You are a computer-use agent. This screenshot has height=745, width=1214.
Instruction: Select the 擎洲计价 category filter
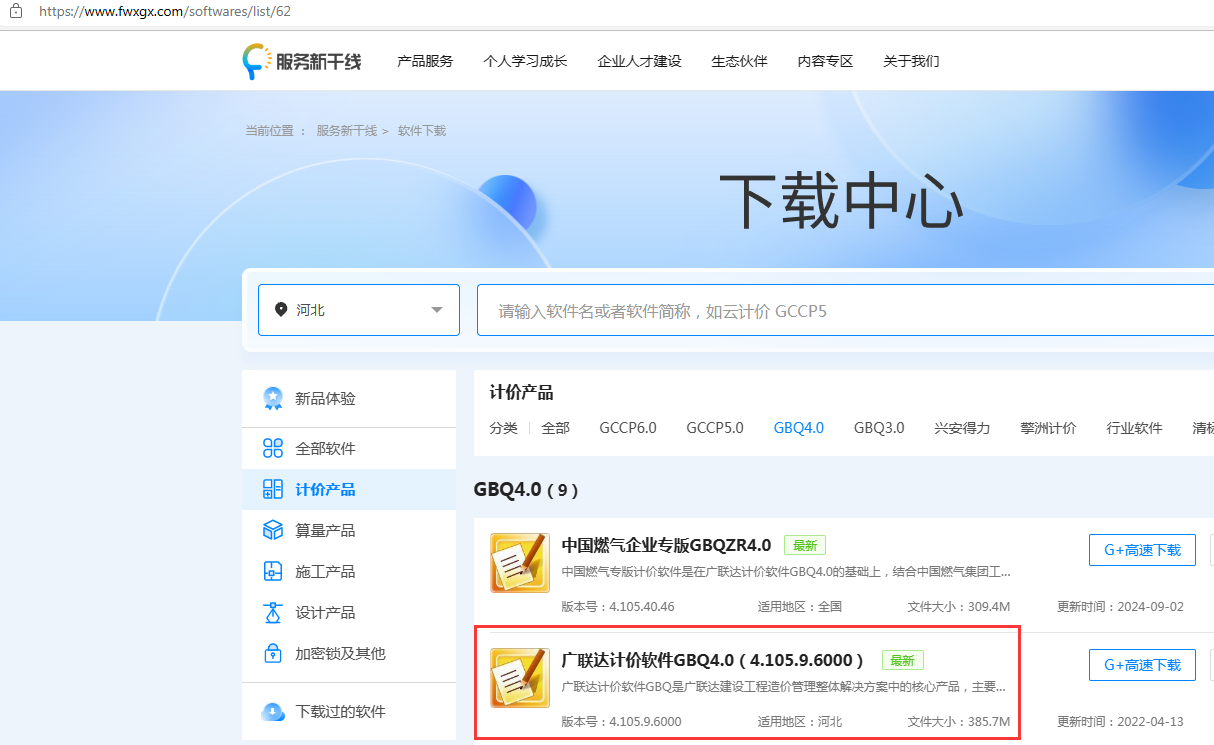tap(1048, 428)
